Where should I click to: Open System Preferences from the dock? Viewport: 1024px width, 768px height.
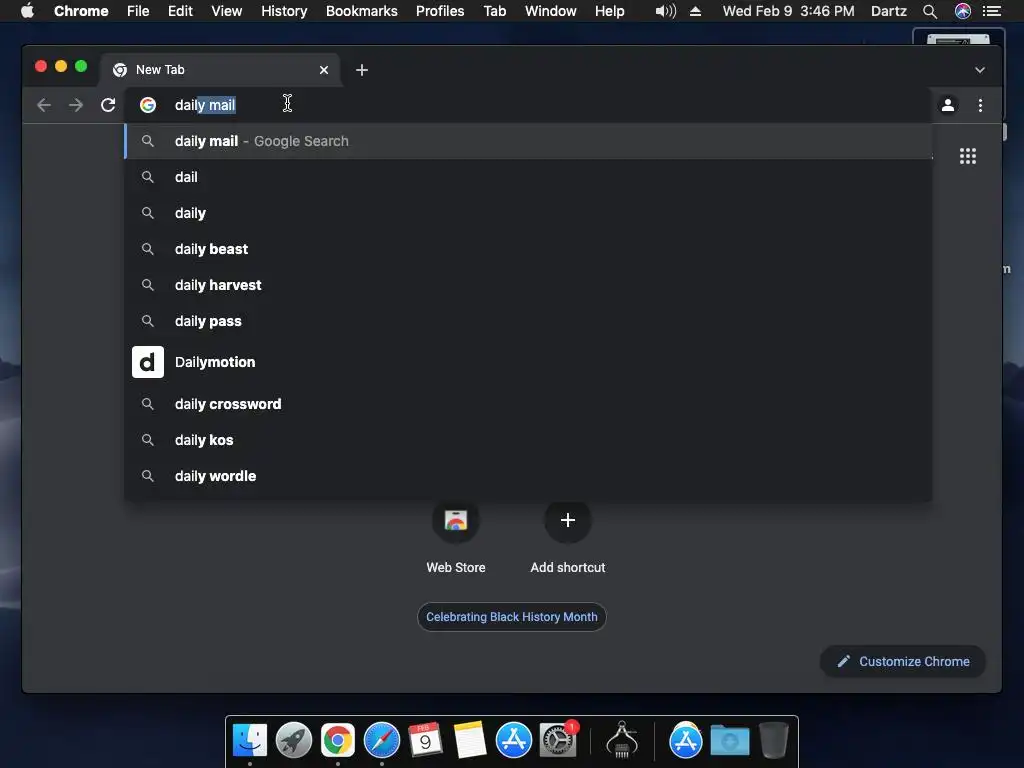click(x=558, y=740)
